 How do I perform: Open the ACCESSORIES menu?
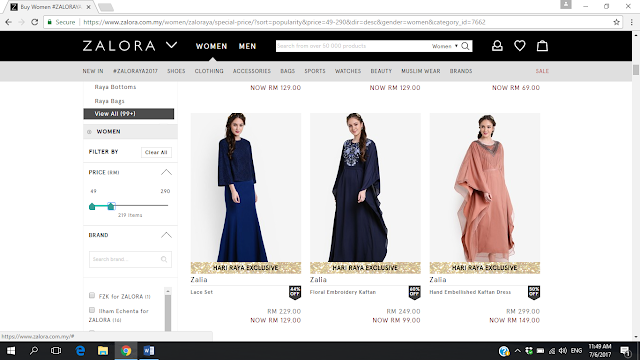[x=252, y=71]
